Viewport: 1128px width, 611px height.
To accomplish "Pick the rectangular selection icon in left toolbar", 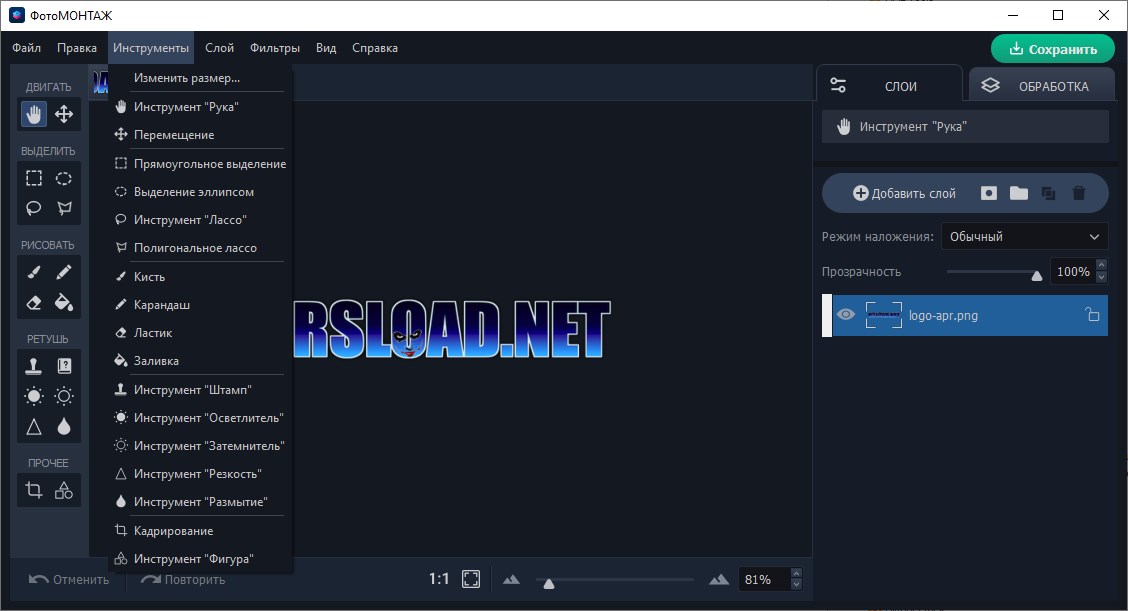I will coord(34,178).
